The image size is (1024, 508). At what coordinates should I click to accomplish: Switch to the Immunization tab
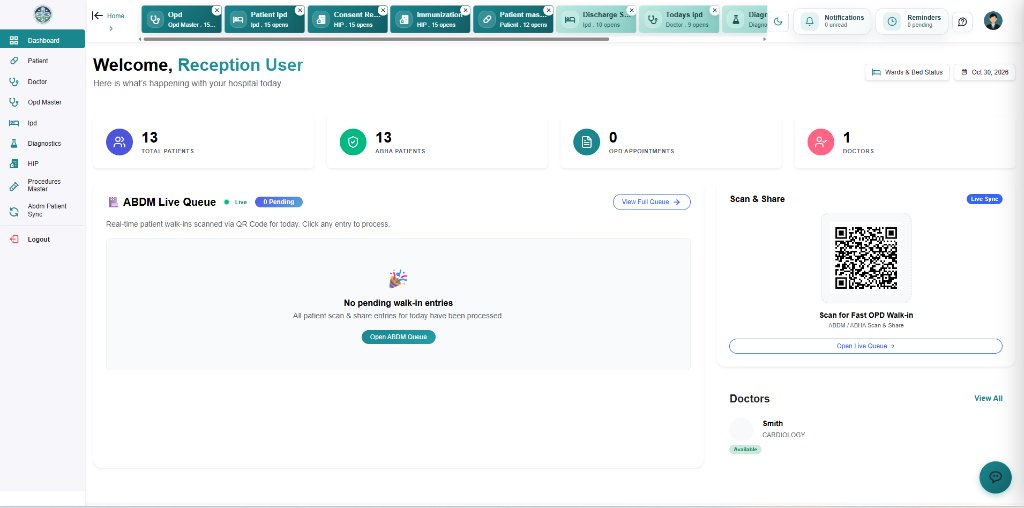coord(430,20)
